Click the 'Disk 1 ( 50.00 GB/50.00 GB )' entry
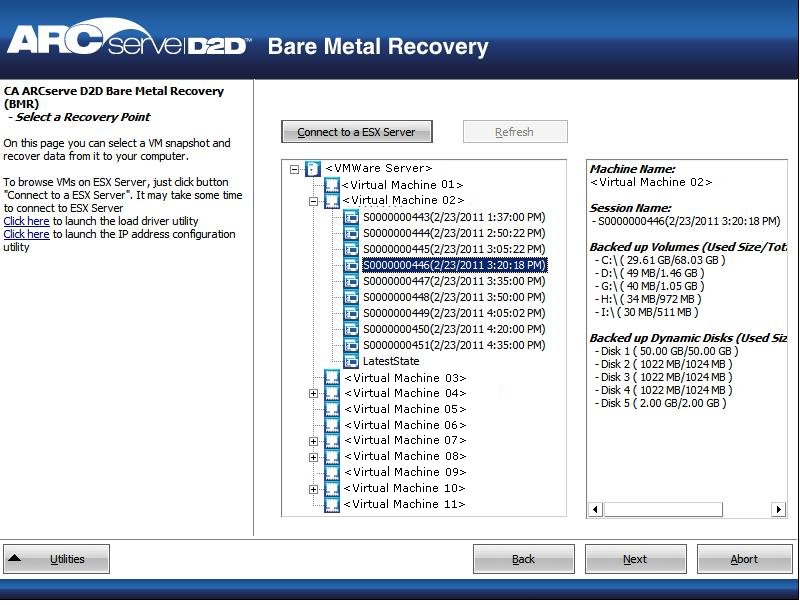The width and height of the screenshot is (800, 605). 666,351
